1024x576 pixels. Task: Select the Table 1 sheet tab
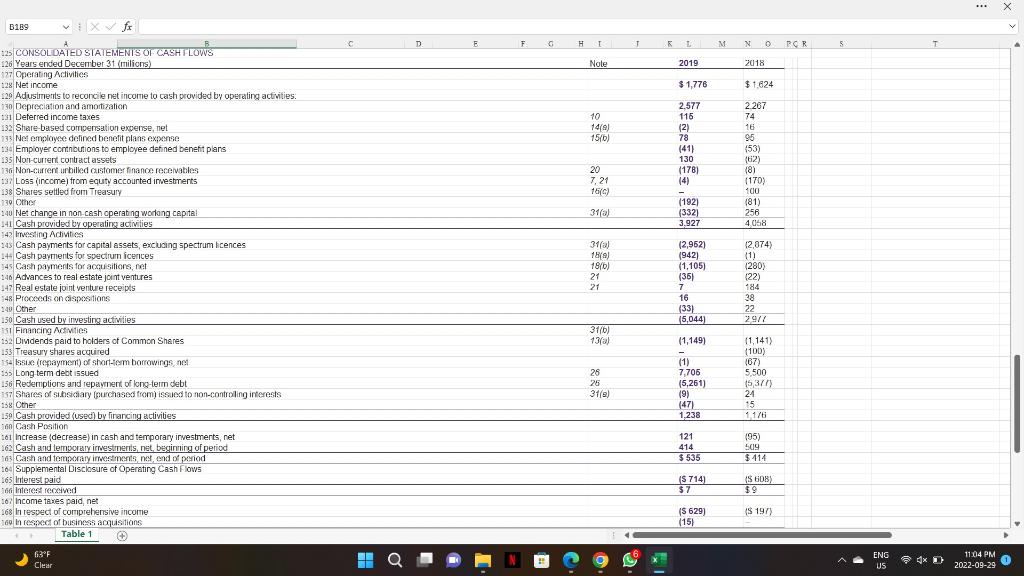pyautogui.click(x=76, y=534)
